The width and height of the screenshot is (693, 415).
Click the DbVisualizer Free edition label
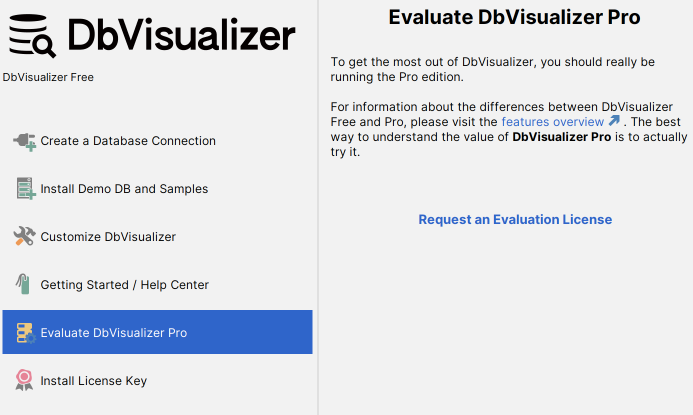pos(48,77)
